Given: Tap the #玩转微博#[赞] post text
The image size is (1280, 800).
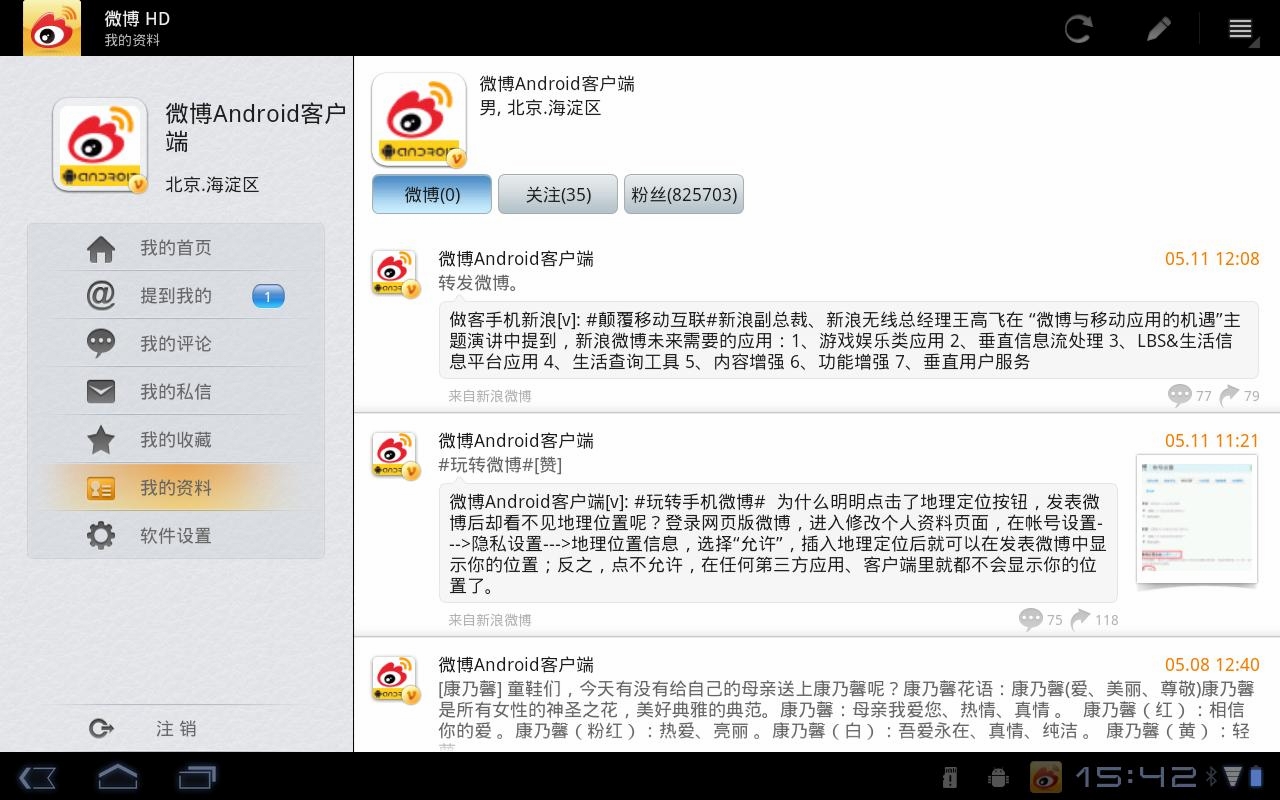Looking at the screenshot, I should 500,465.
